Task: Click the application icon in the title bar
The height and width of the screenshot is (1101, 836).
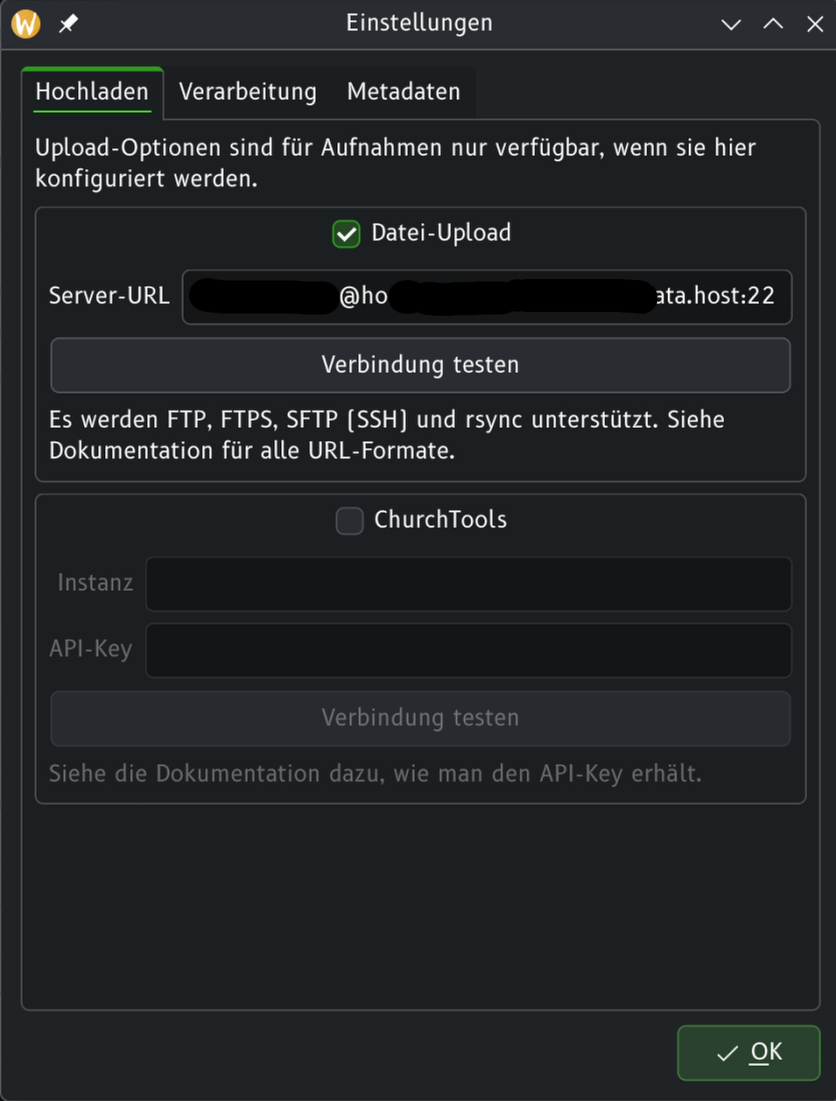Action: (25, 23)
